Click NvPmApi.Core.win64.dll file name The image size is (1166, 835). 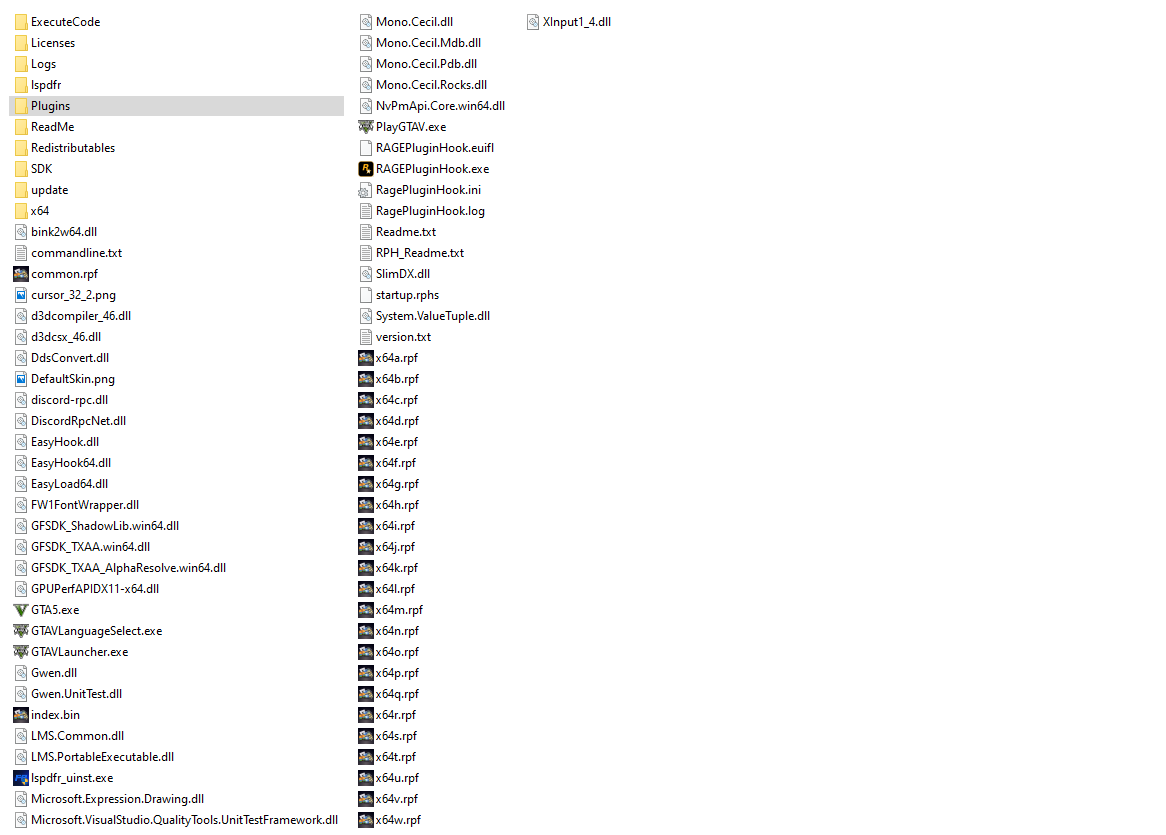coord(440,106)
